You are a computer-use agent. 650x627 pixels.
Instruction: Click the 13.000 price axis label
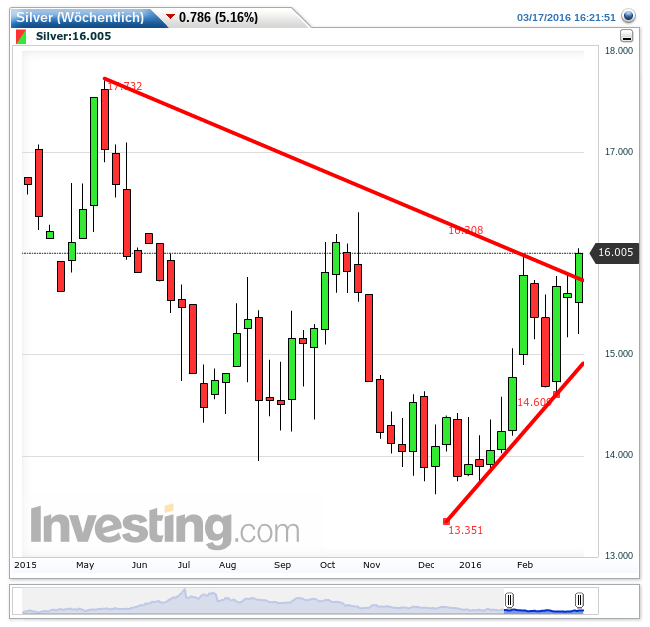coord(618,555)
